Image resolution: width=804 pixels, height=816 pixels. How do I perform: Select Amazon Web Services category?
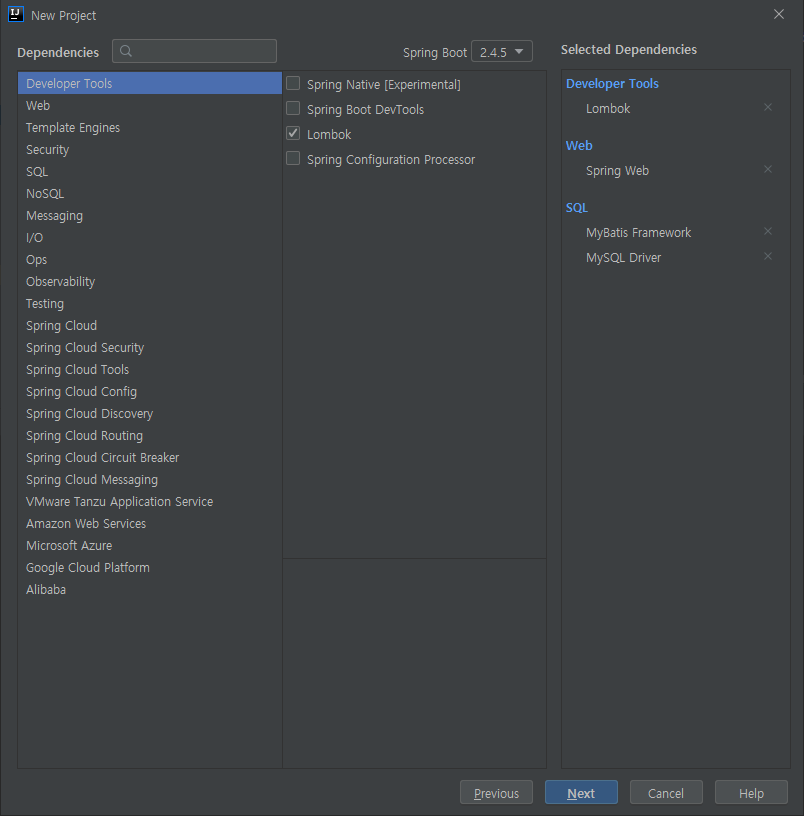[150, 524]
